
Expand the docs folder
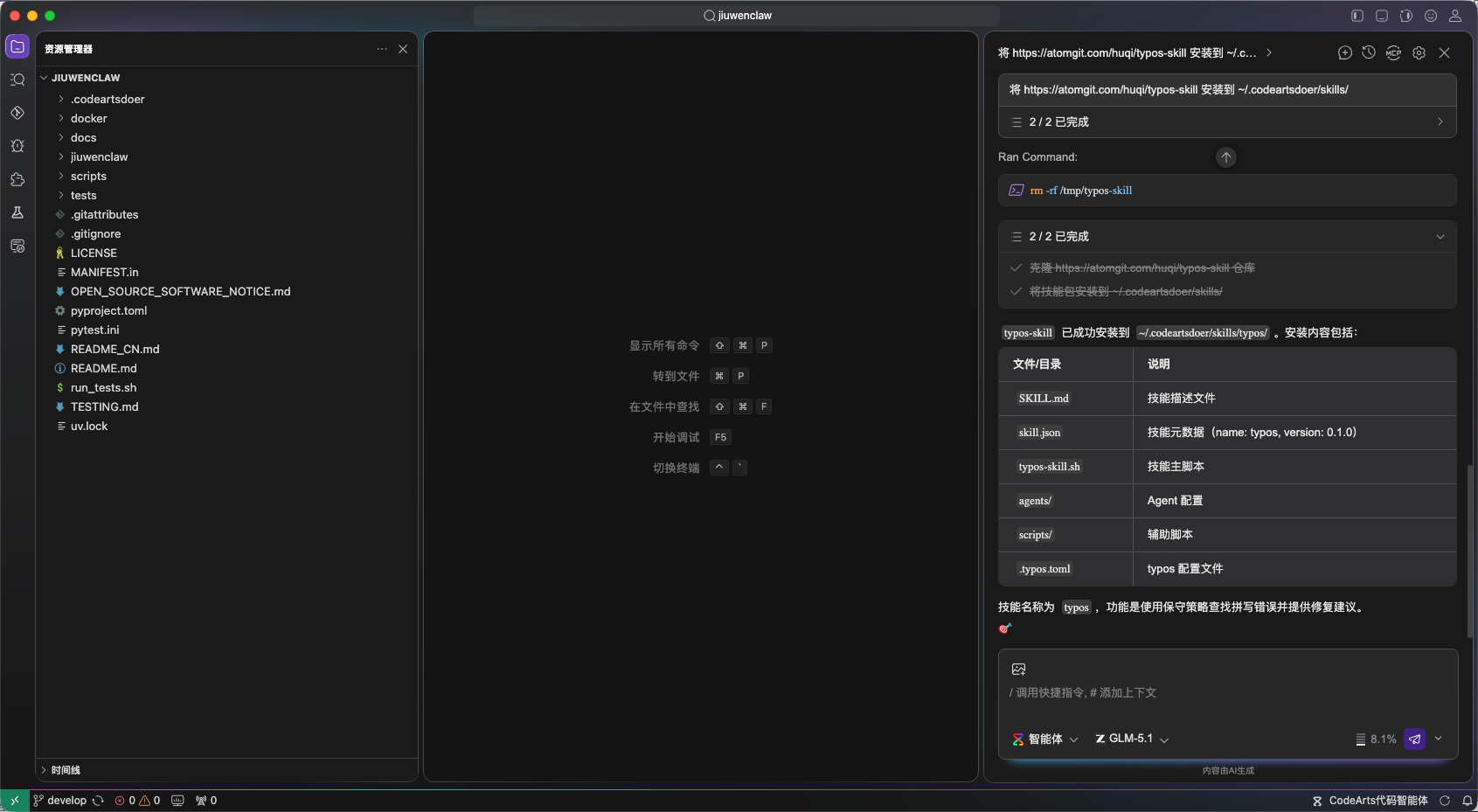(226, 138)
